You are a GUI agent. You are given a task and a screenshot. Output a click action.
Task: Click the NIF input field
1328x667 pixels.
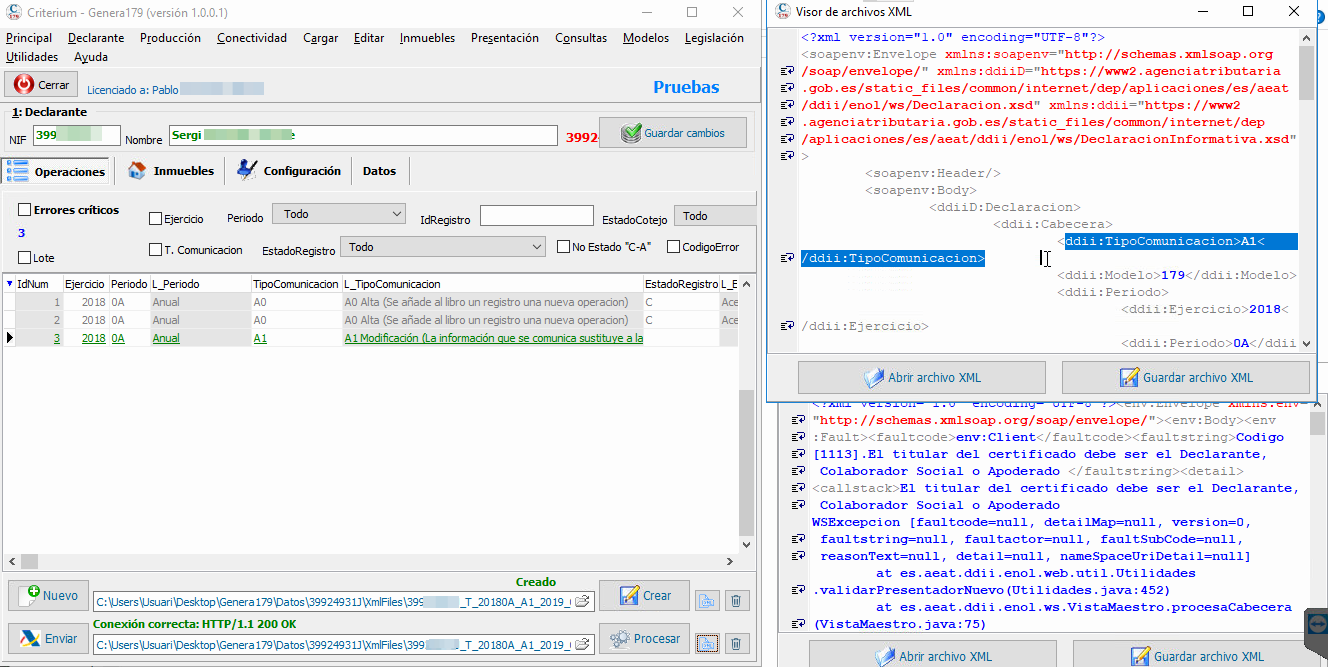[x=77, y=135]
